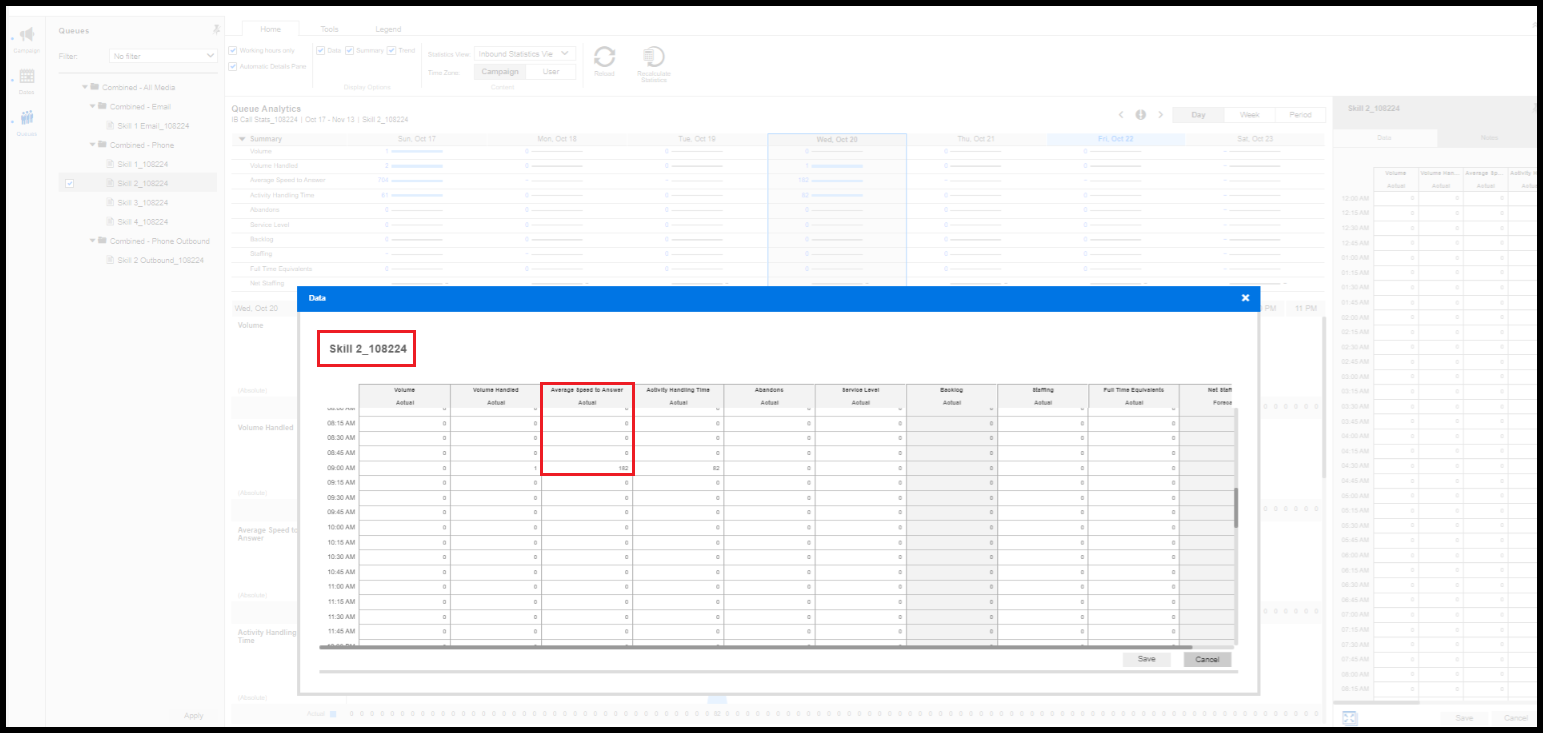The image size is (1543, 733).
Task: Go to next period with right chevron
Action: point(1160,115)
